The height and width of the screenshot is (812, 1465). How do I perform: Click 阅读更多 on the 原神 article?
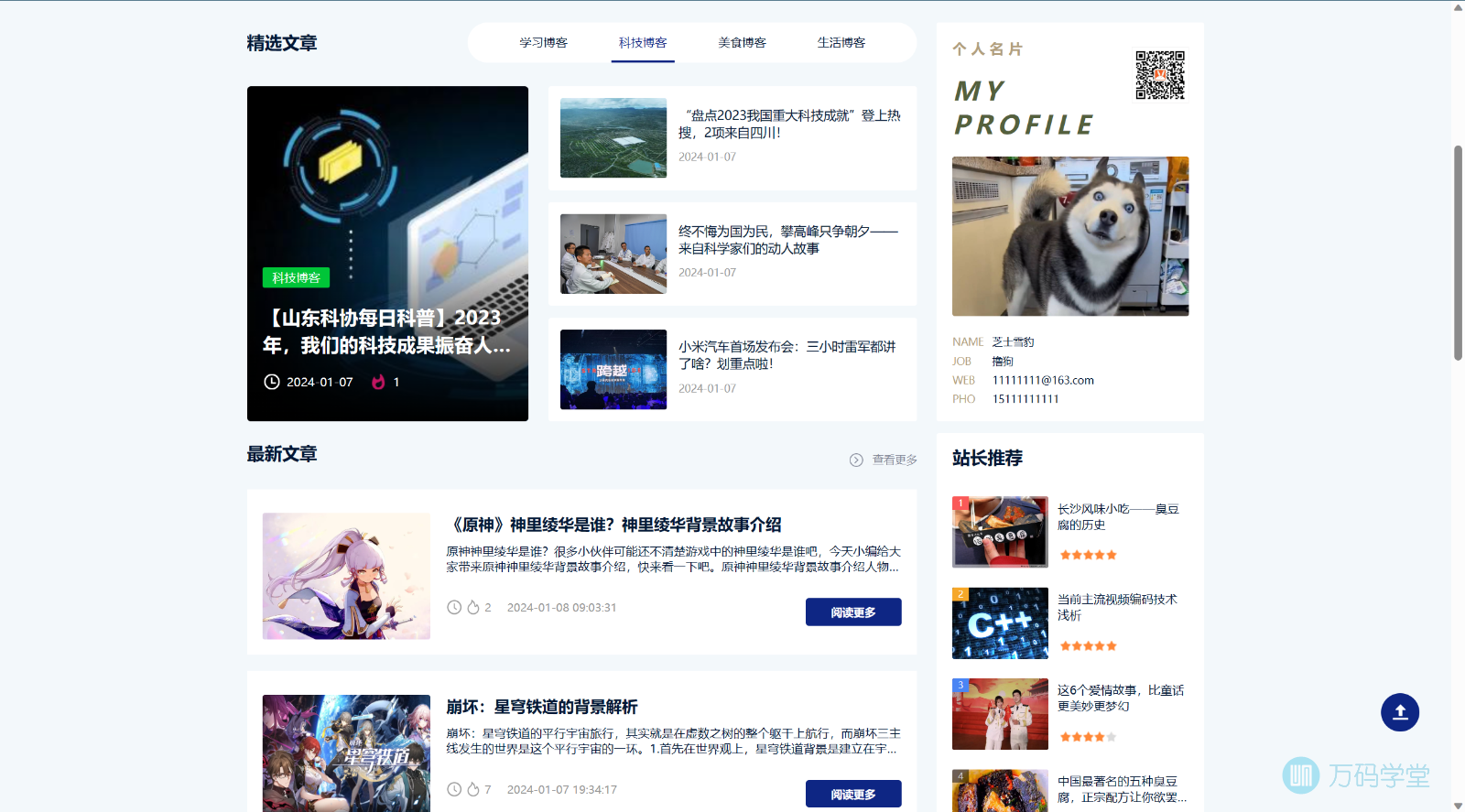(x=852, y=612)
